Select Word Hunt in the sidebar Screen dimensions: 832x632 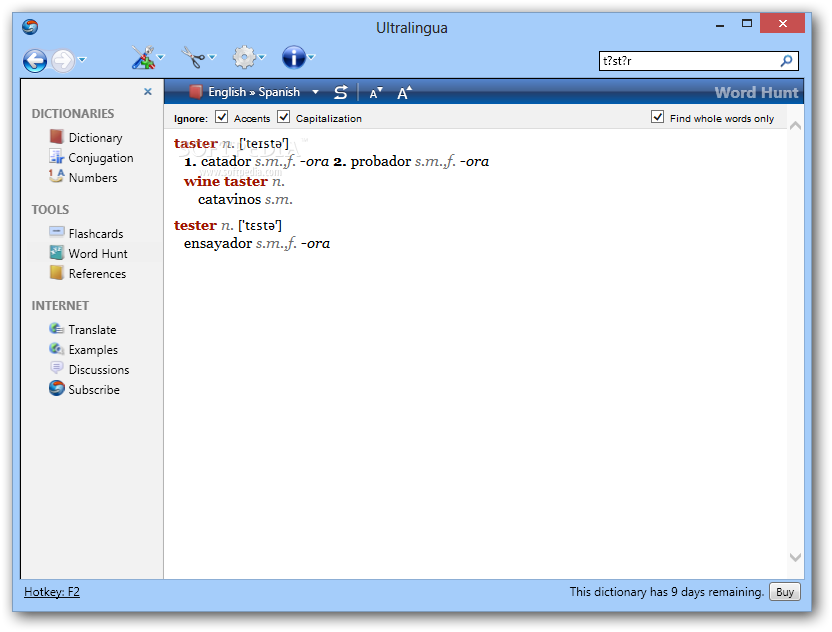[x=98, y=254]
